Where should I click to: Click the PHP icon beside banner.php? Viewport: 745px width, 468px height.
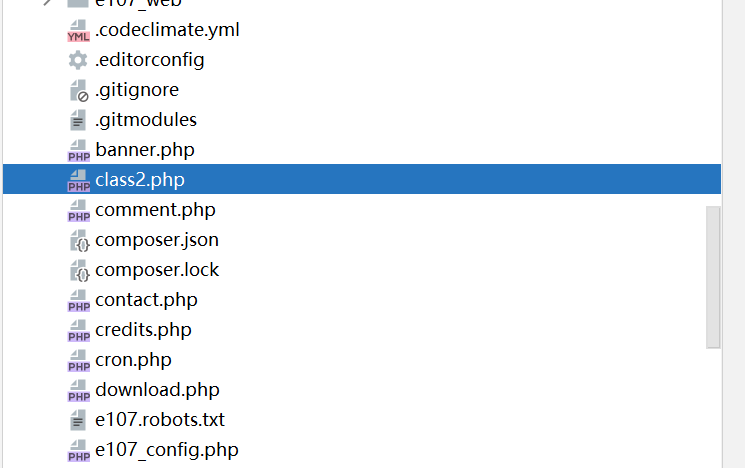(x=78, y=151)
